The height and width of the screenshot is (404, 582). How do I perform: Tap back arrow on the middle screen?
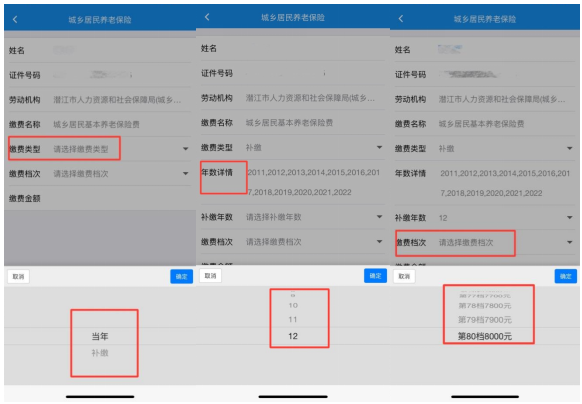click(207, 17)
